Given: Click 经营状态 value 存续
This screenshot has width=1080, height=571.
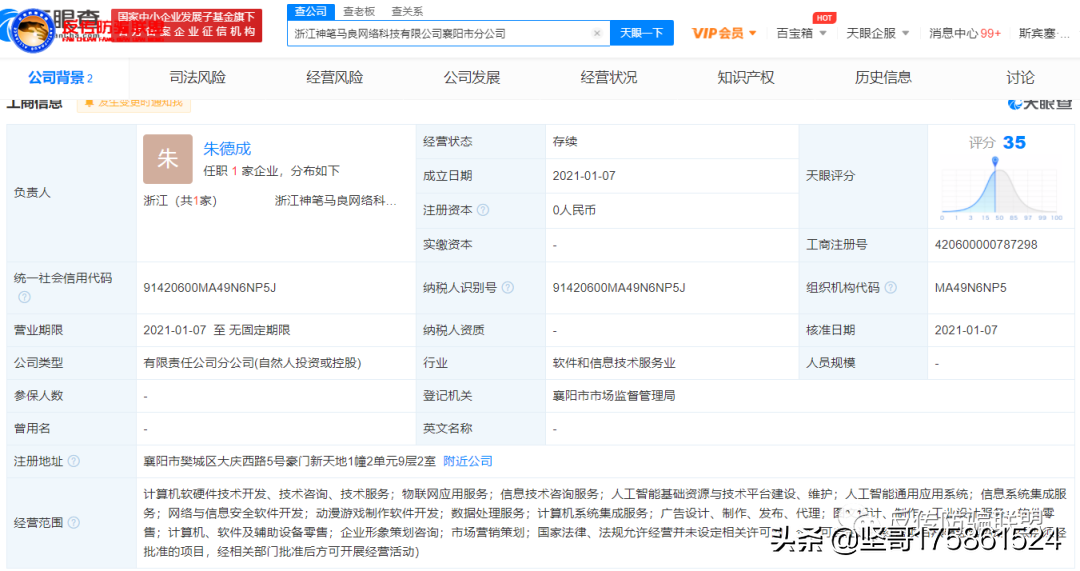Looking at the screenshot, I should point(565,142).
